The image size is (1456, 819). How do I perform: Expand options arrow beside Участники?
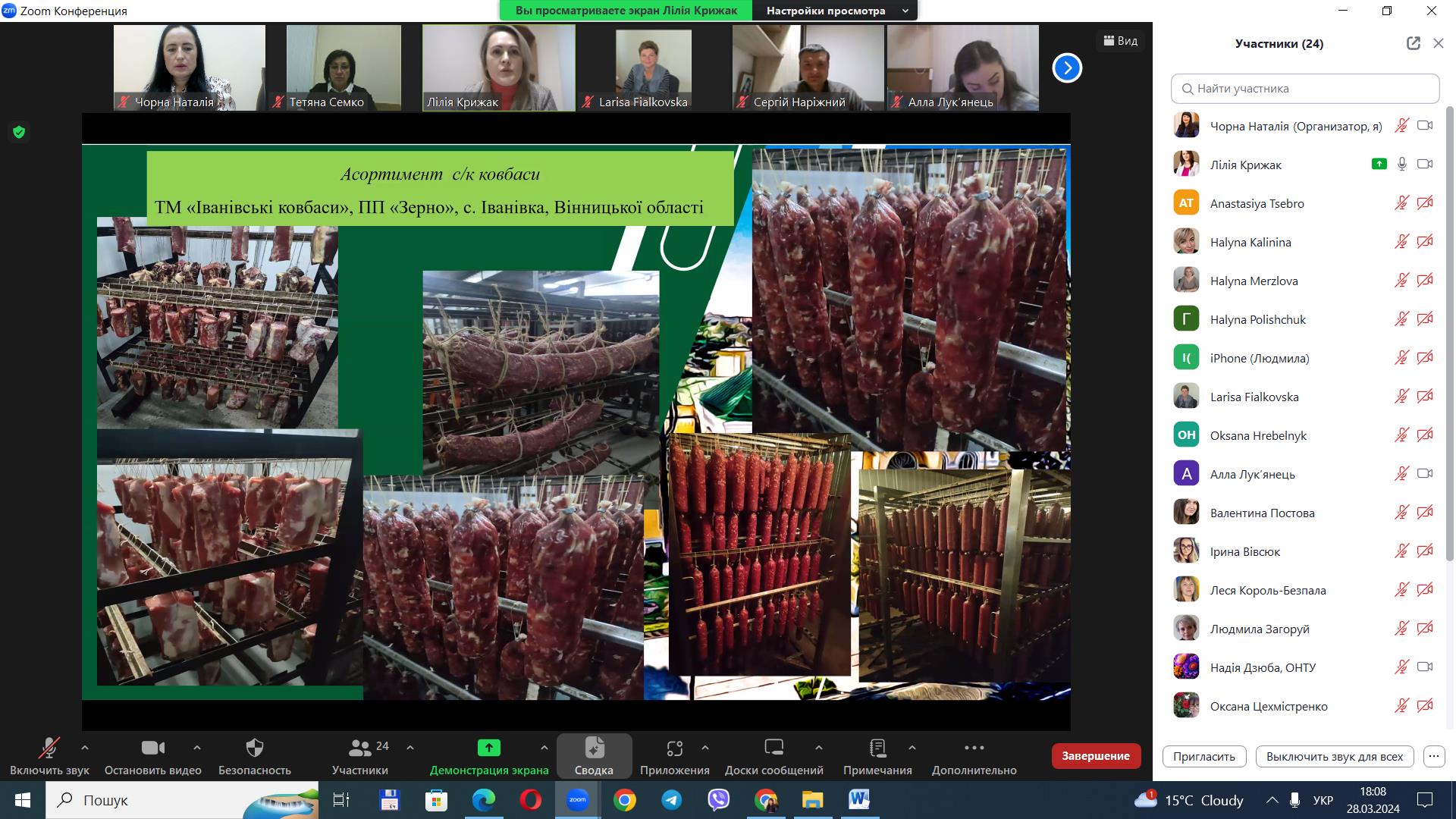pyautogui.click(x=410, y=748)
